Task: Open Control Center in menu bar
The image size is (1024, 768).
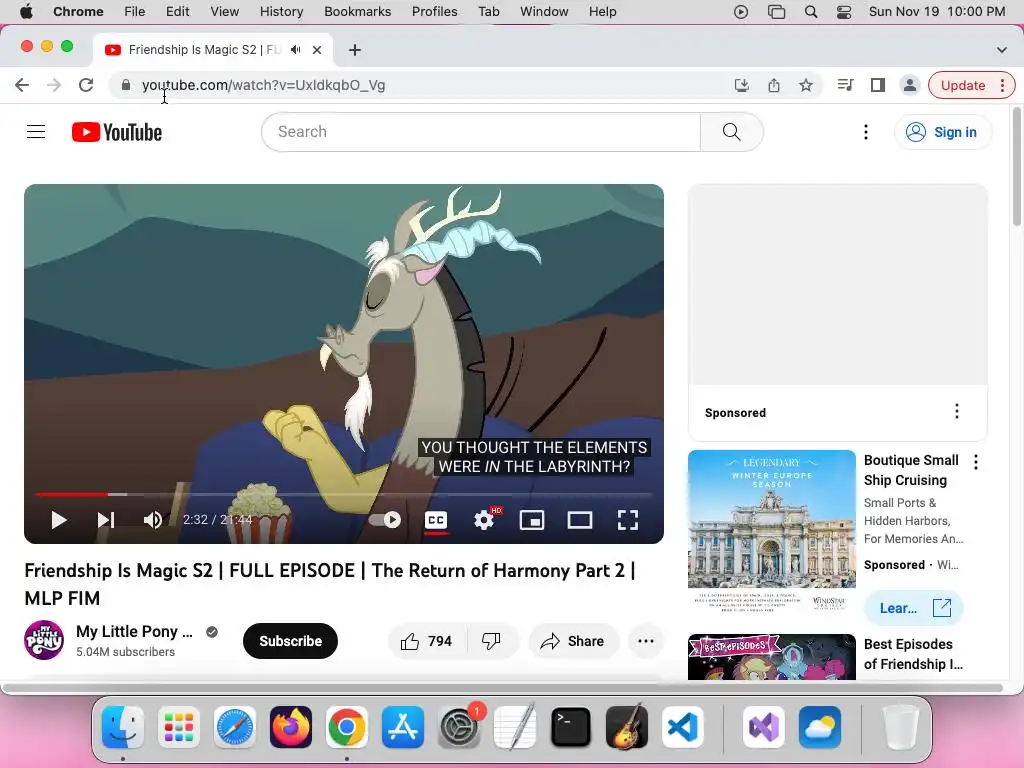Action: (844, 12)
